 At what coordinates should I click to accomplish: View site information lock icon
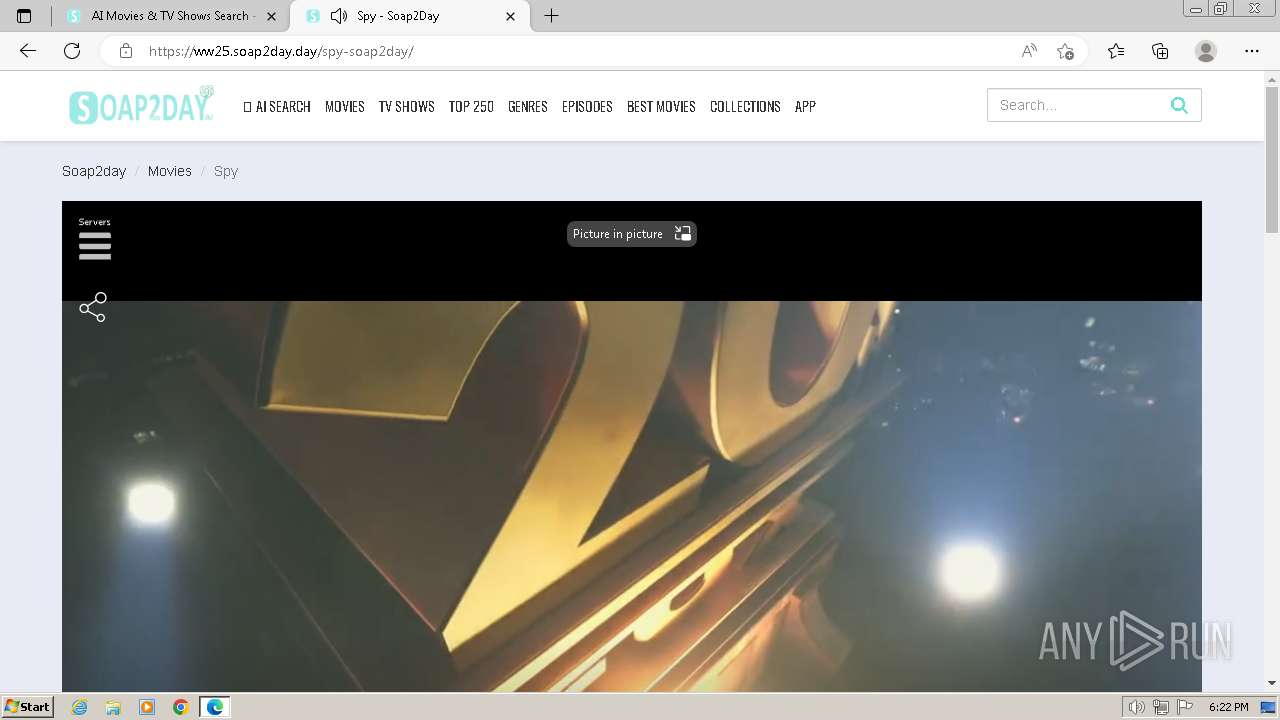pyautogui.click(x=126, y=51)
